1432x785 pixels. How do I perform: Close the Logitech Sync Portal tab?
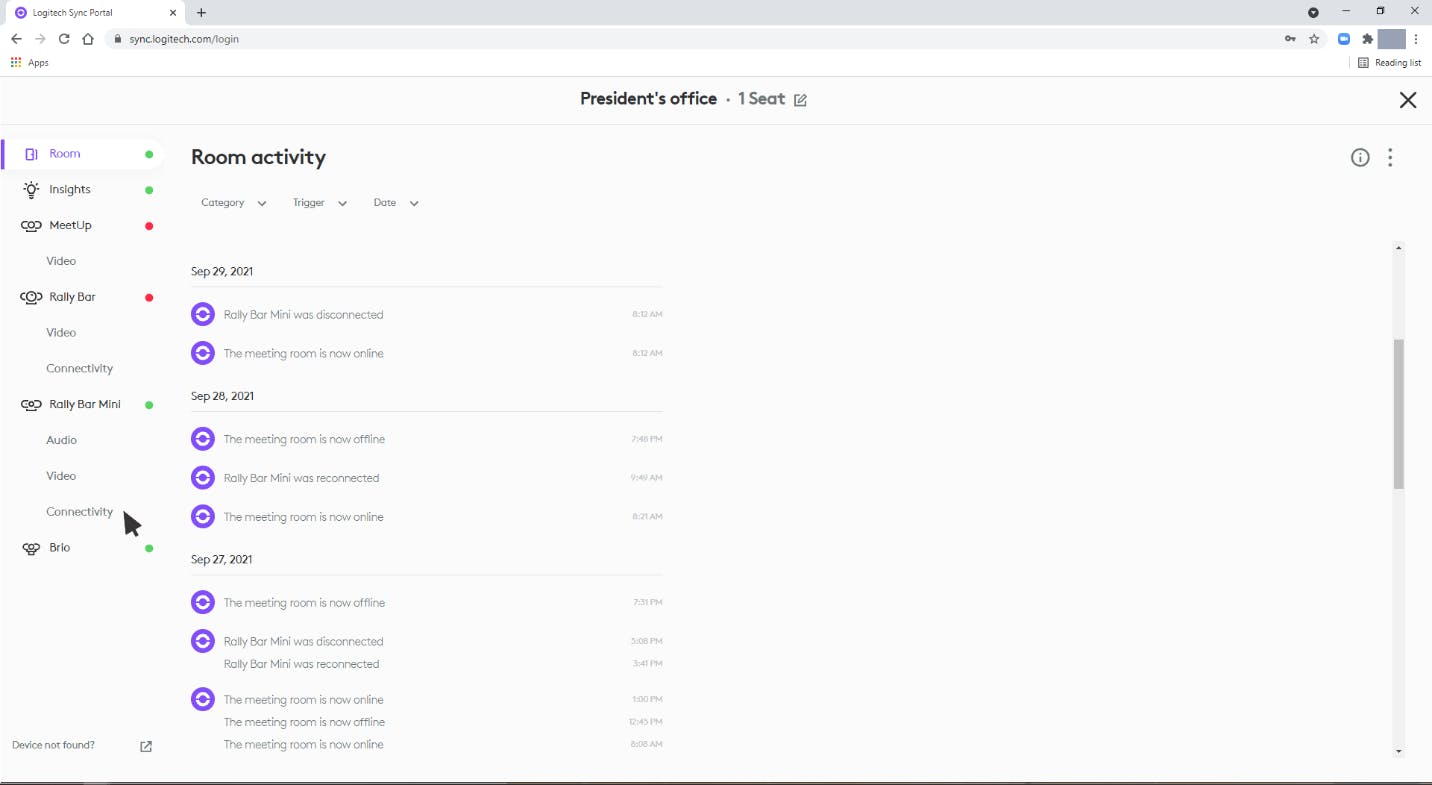click(x=172, y=13)
